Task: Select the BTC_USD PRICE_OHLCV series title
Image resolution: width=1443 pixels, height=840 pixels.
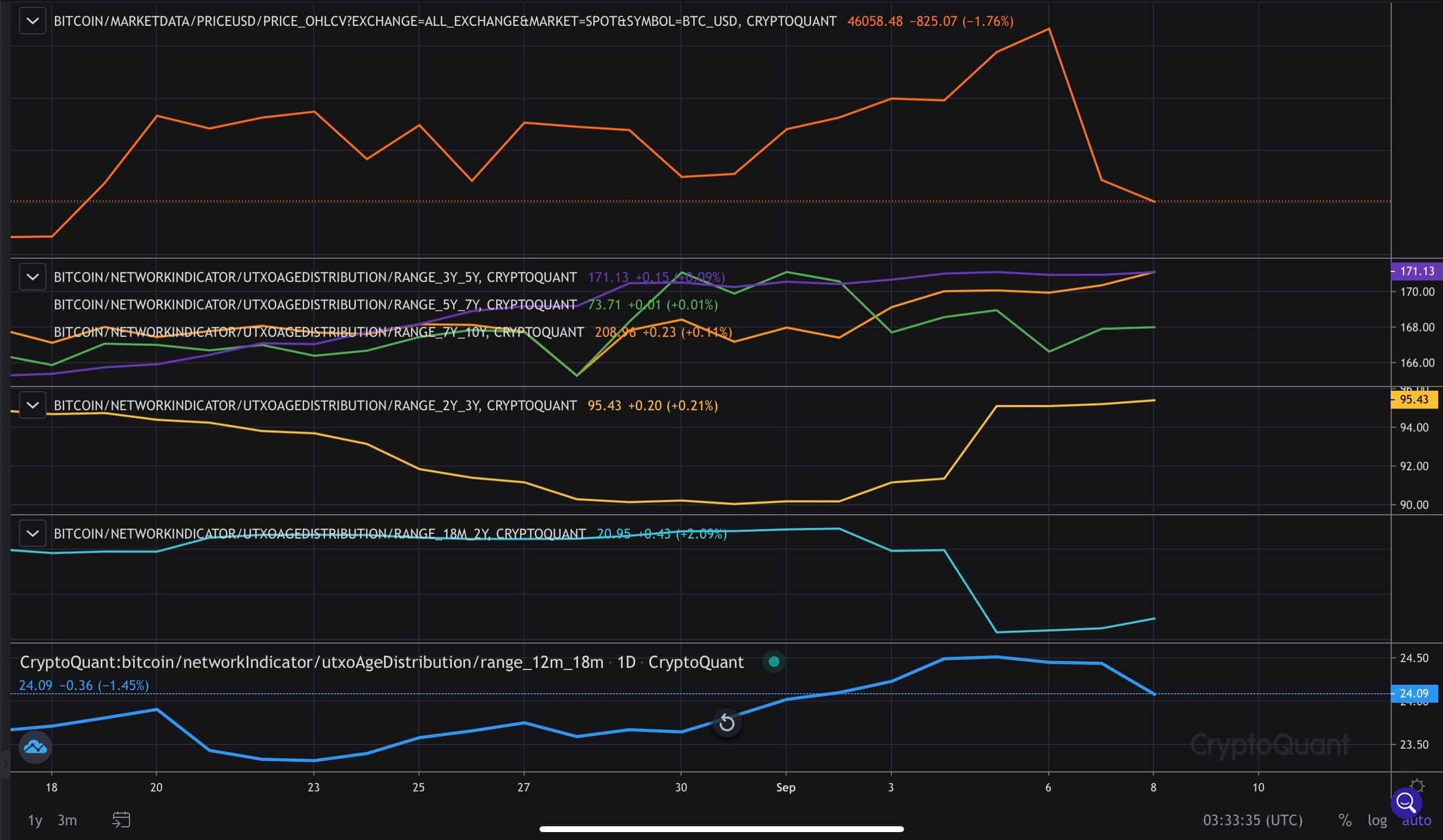Action: pos(445,21)
